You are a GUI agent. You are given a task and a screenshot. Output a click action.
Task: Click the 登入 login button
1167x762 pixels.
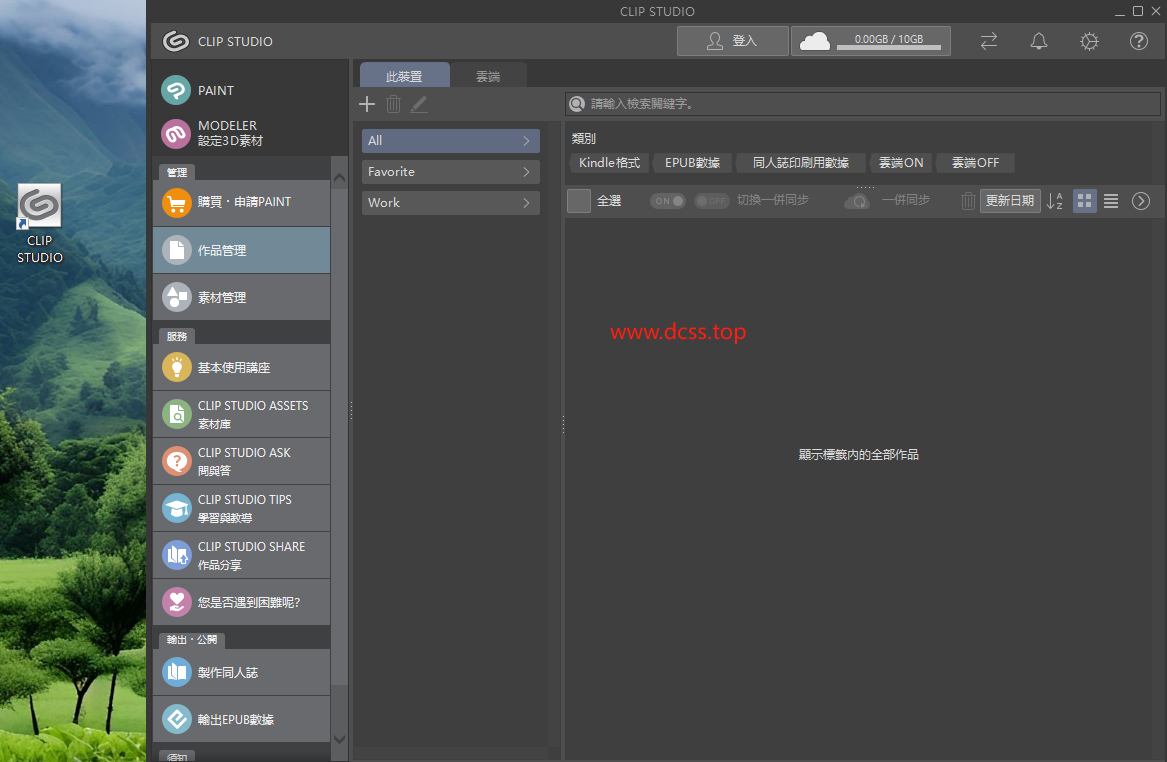[731, 41]
